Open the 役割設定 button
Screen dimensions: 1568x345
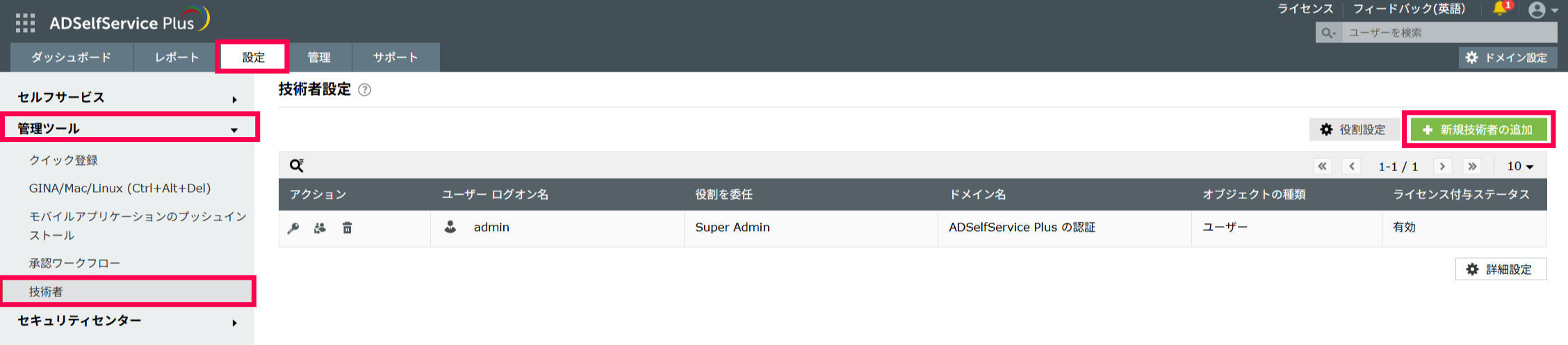coord(1353,129)
